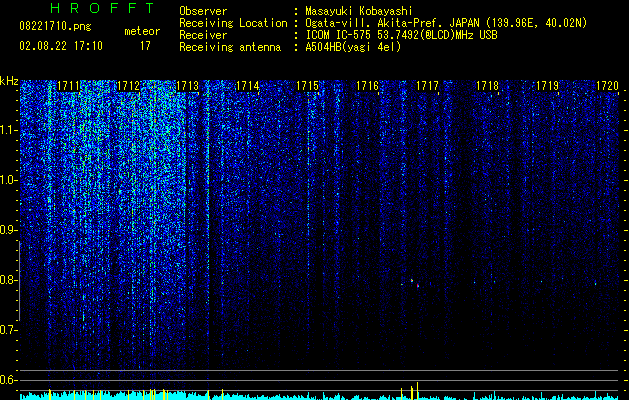Click the gray vertical range bar at left edge
Viewport: 629px width, 400px height.
pyautogui.click(x=19, y=282)
